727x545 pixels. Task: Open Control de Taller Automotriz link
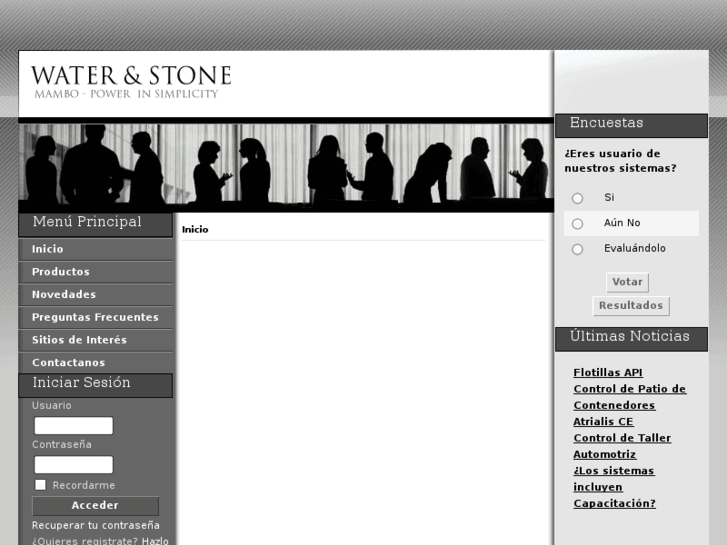pos(622,446)
